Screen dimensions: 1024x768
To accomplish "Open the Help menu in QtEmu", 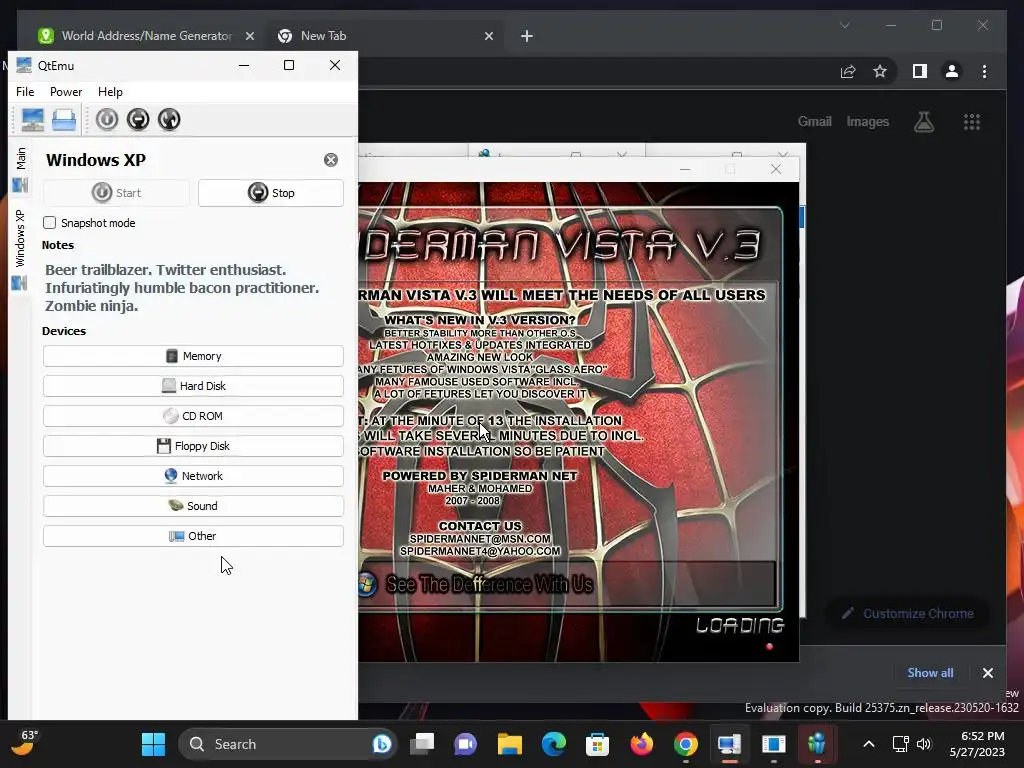I will (110, 92).
